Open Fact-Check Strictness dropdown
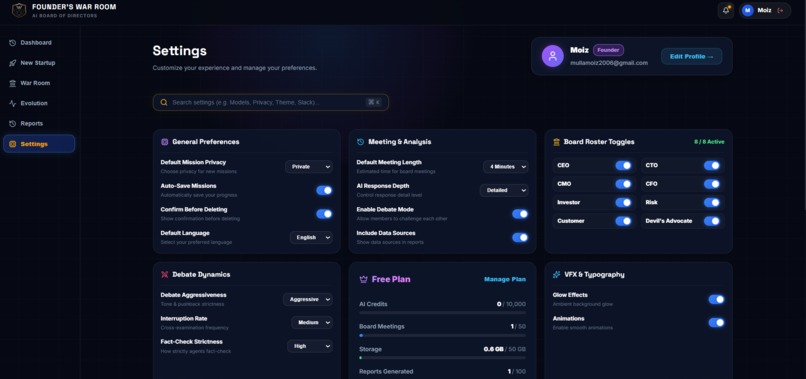The image size is (806, 379). point(310,346)
